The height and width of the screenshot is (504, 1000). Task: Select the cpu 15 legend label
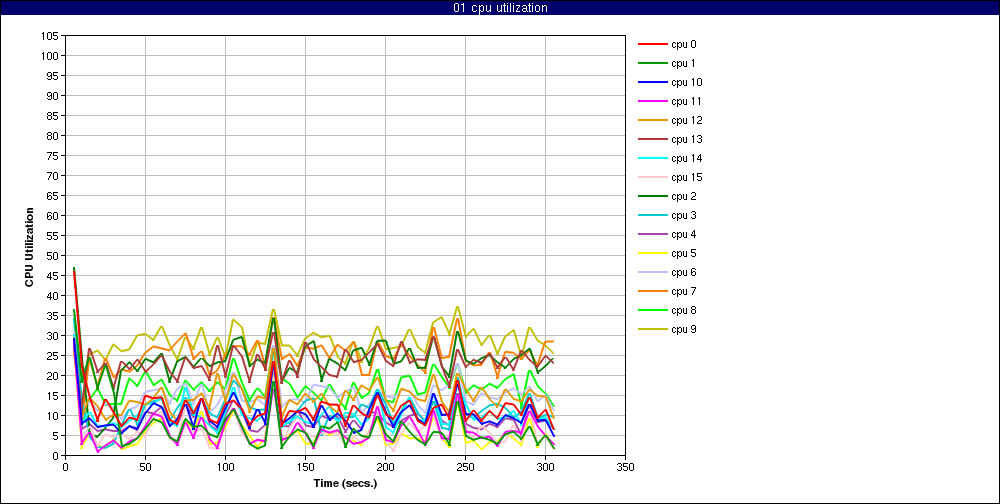pos(686,177)
